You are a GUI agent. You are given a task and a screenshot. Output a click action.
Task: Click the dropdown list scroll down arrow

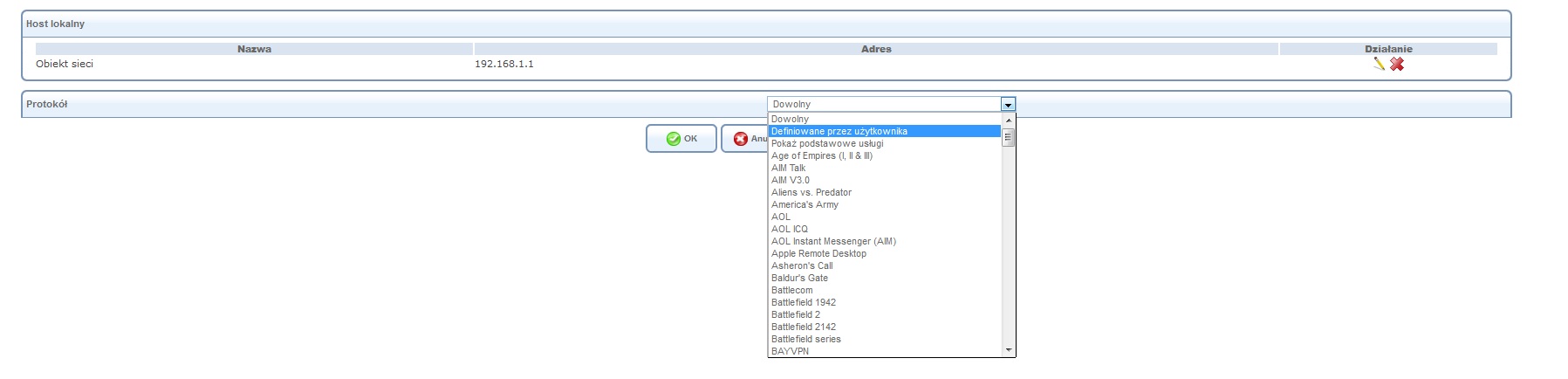coord(1009,349)
